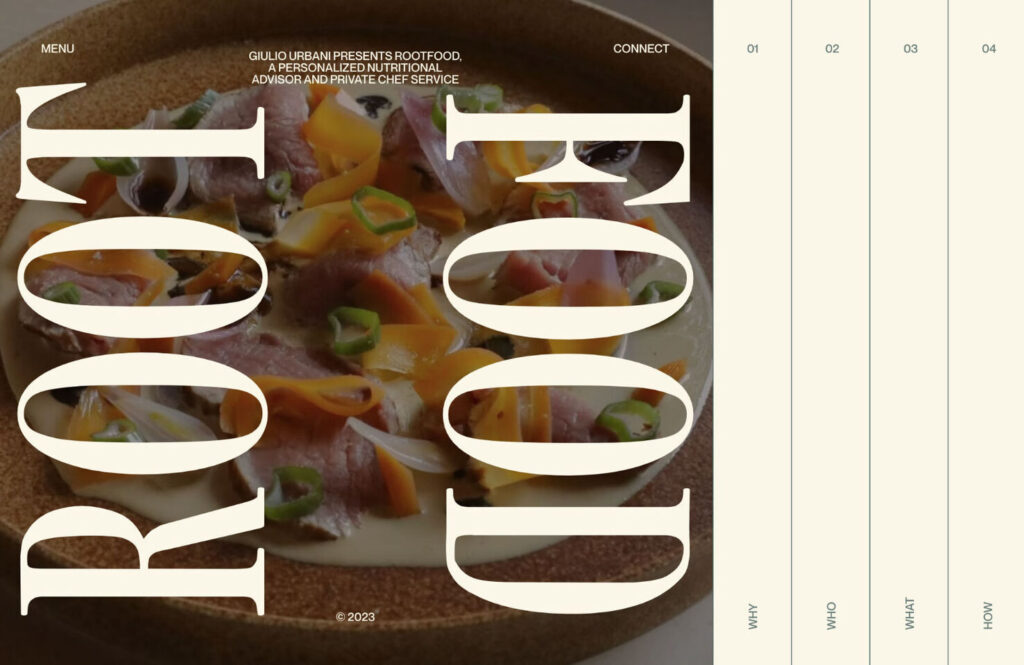This screenshot has height=665, width=1024.
Task: Open the MENU navigation link
Action: click(57, 48)
